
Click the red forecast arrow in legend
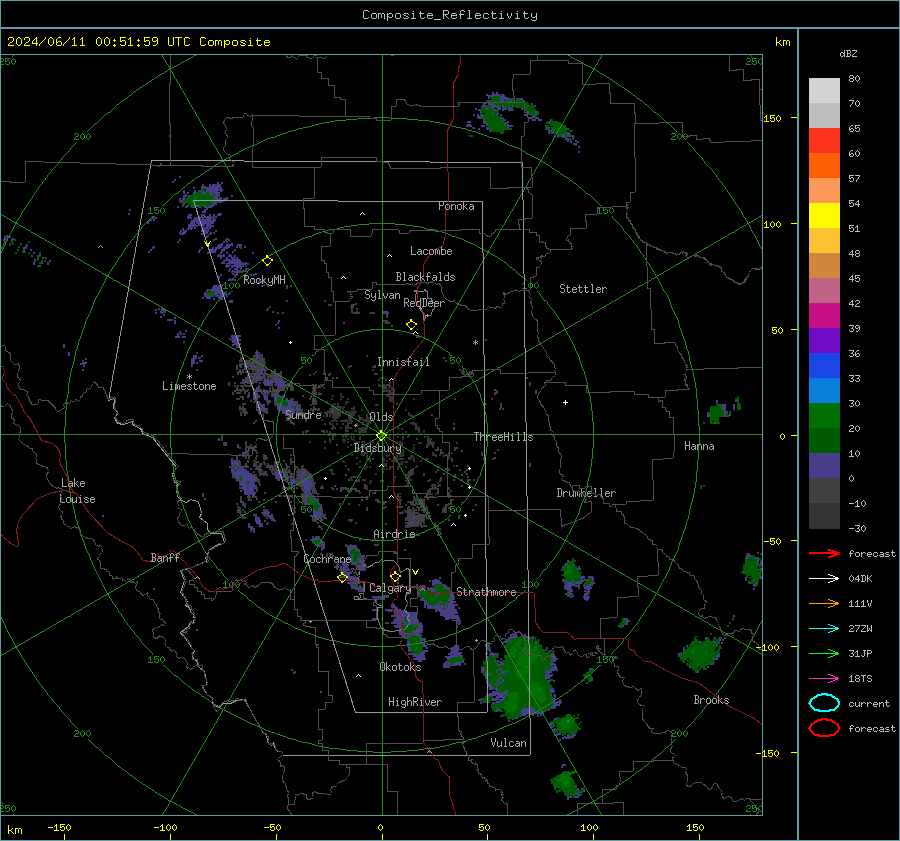coord(824,553)
